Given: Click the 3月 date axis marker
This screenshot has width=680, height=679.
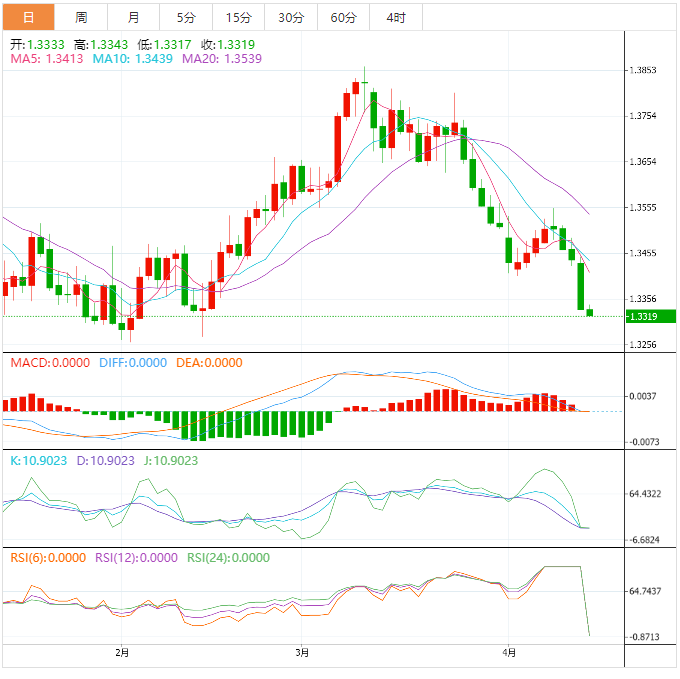Looking at the screenshot, I should 302,652.
